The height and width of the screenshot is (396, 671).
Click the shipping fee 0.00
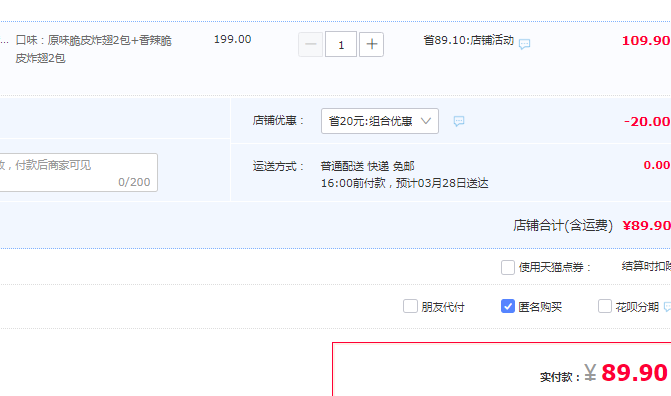click(x=657, y=165)
